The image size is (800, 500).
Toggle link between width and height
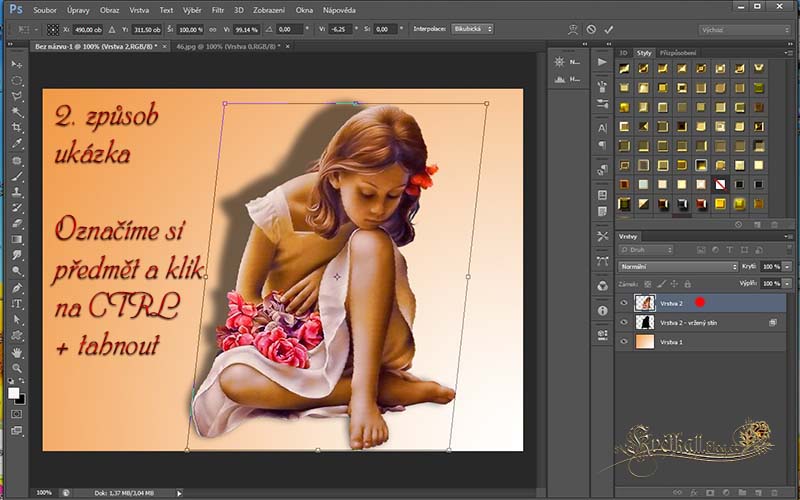click(213, 30)
